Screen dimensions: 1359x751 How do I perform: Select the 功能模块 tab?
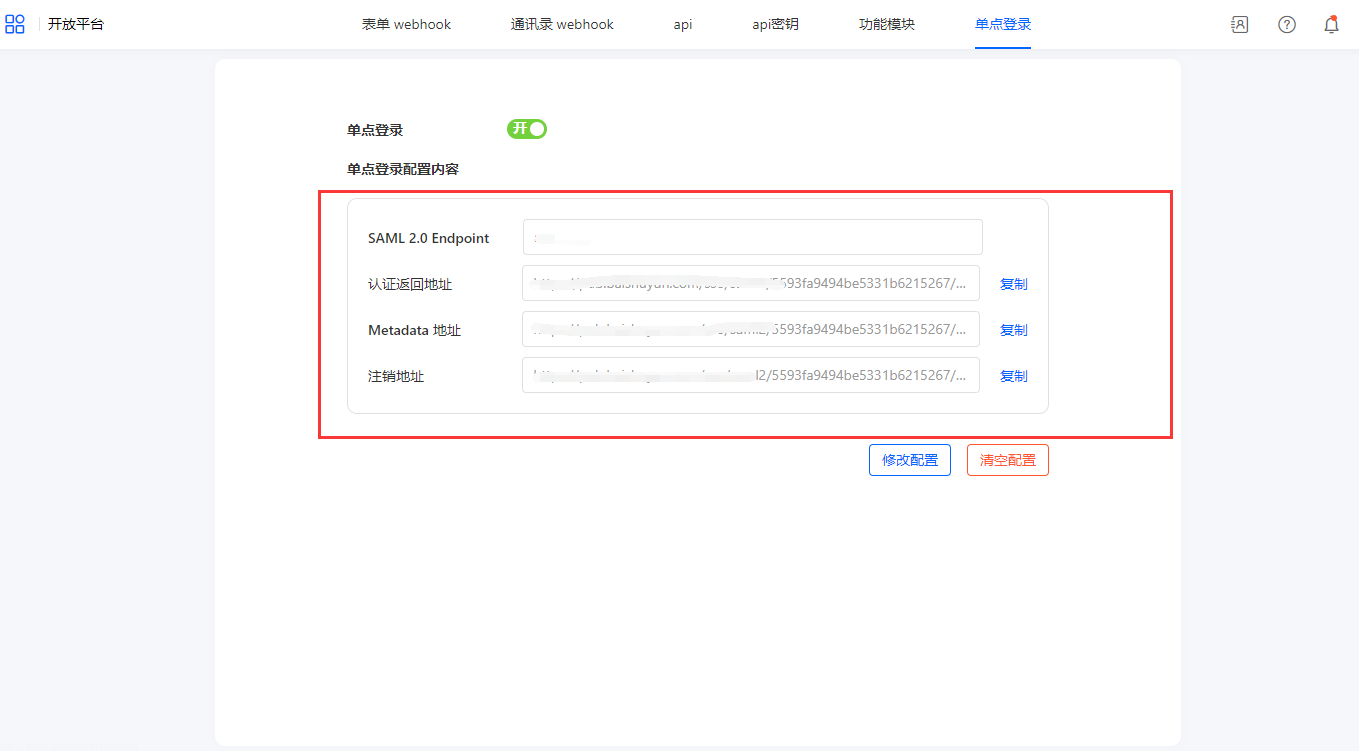point(886,24)
